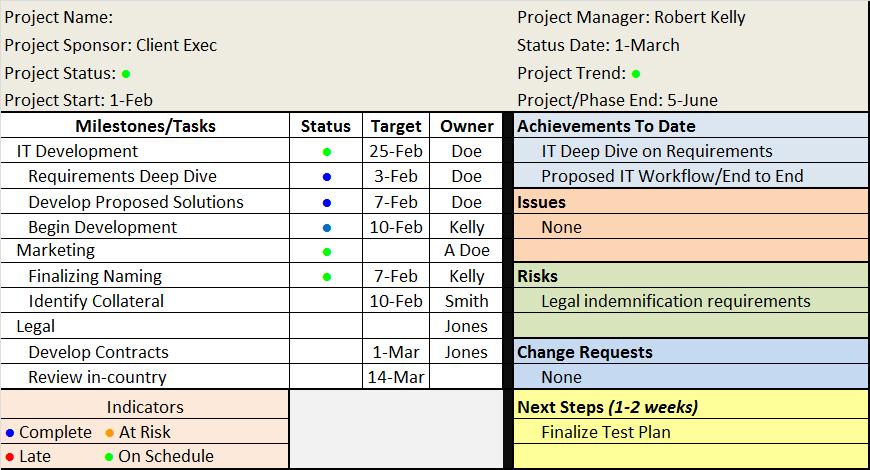
Task: Click the green Project Trend indicator dot
Action: pos(636,74)
